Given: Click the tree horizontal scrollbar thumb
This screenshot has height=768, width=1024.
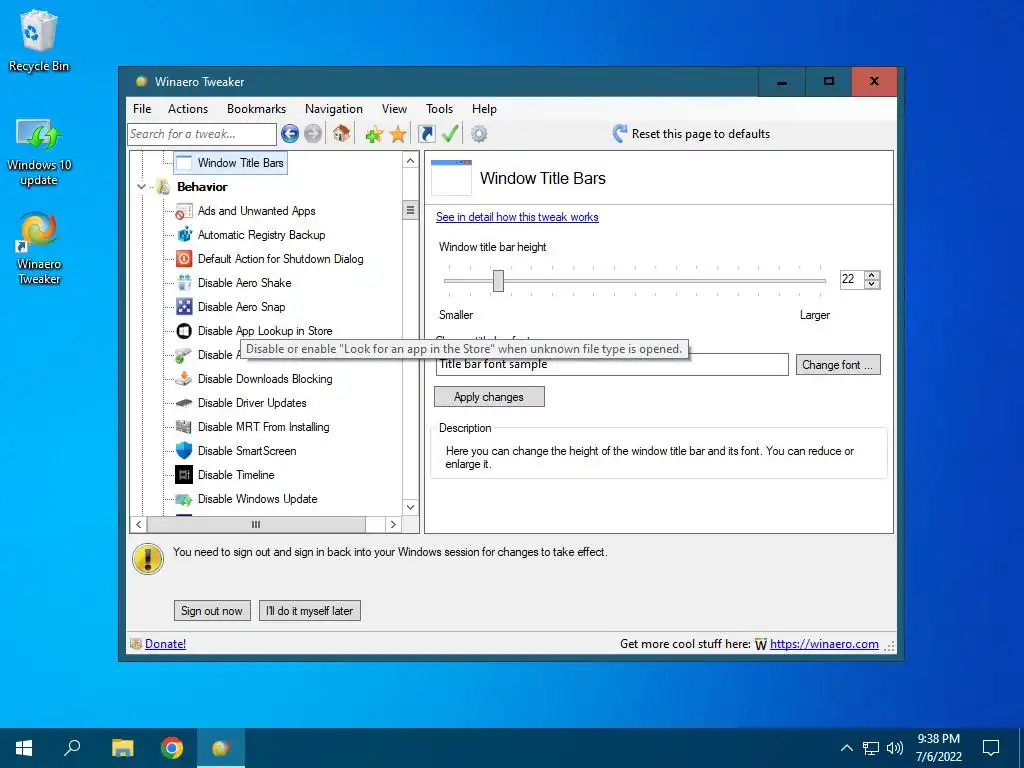Looking at the screenshot, I should [256, 524].
